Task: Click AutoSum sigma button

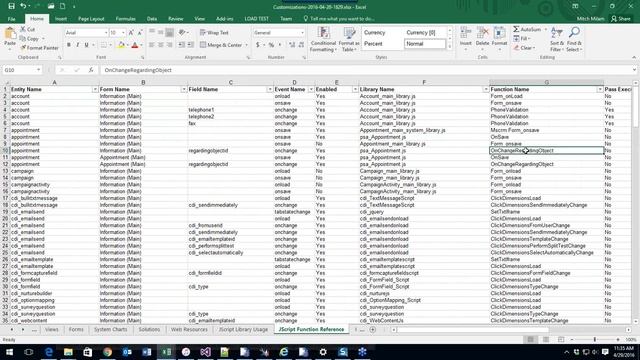Action: 527,29
